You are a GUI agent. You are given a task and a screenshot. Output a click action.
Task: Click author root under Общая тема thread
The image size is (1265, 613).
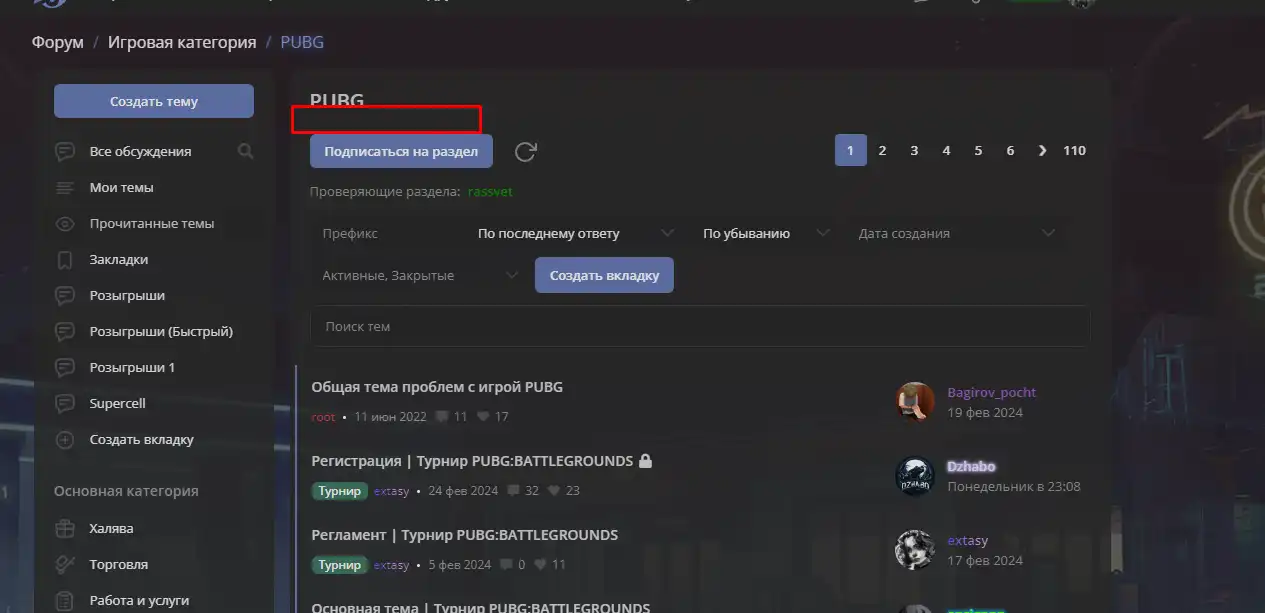(323, 416)
